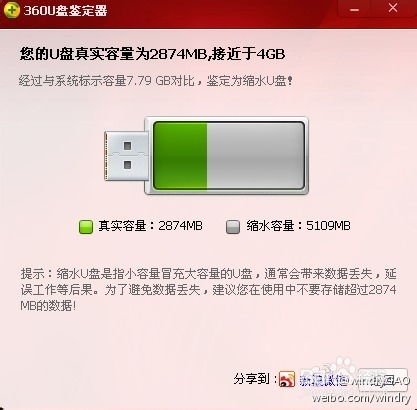This screenshot has width=417, height=410.
Task: Close the 360U盘鉴定器 window
Action: 393,8
